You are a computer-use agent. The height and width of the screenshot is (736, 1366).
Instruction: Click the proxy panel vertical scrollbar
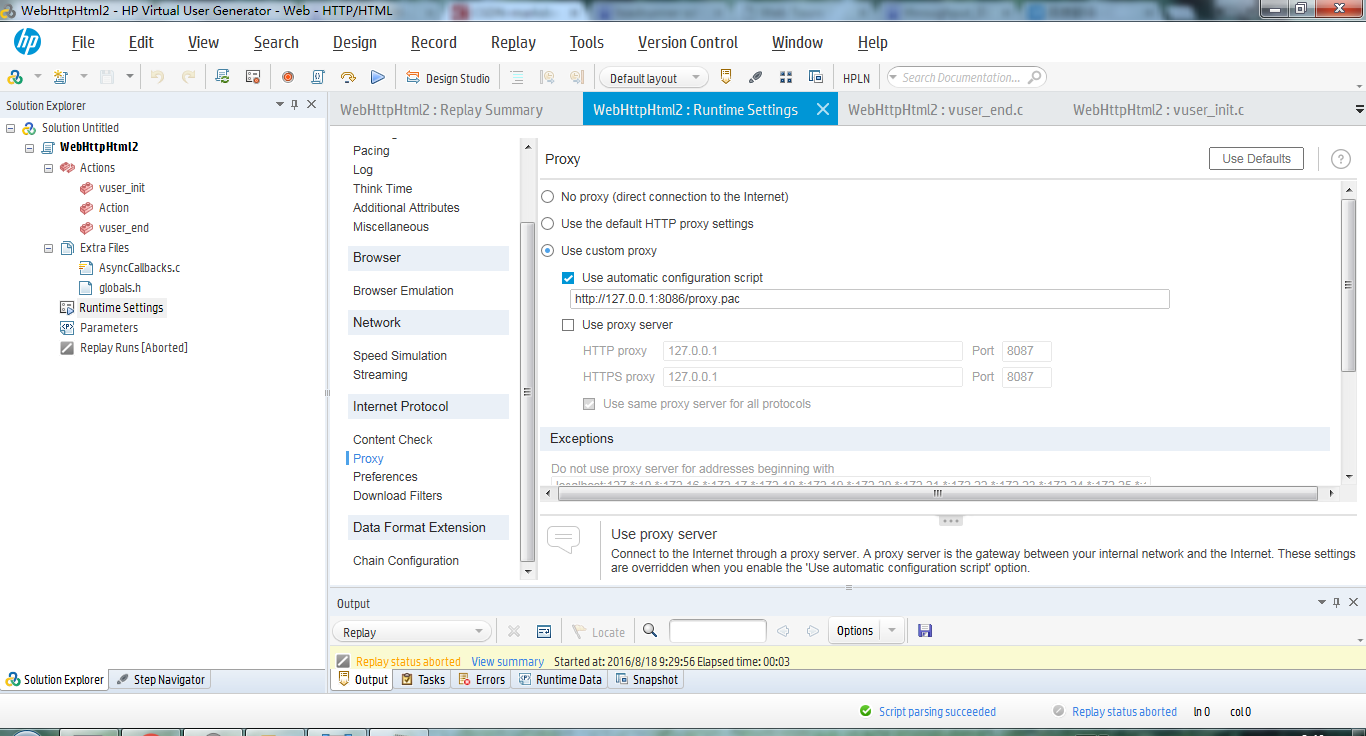(1348, 284)
